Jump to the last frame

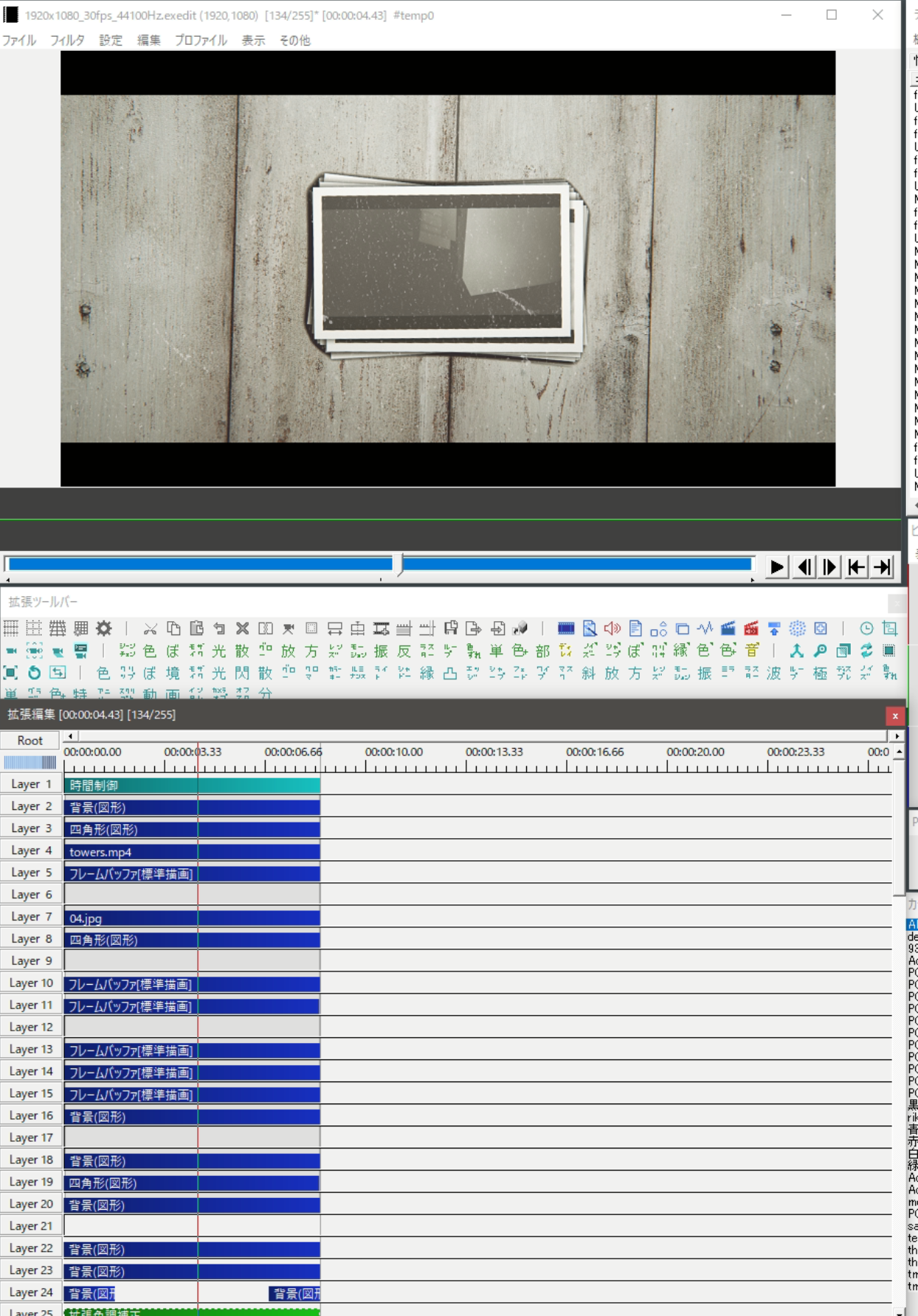[883, 567]
